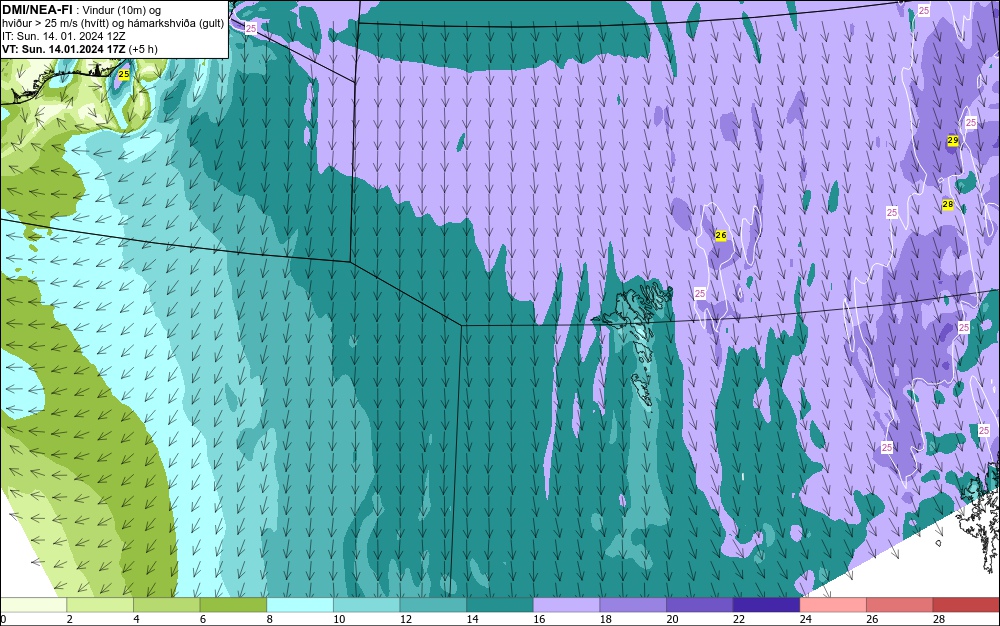1000x626 pixels.
Task: Click the 6–8 m/s olive green legend swatch
Action: tap(233, 605)
